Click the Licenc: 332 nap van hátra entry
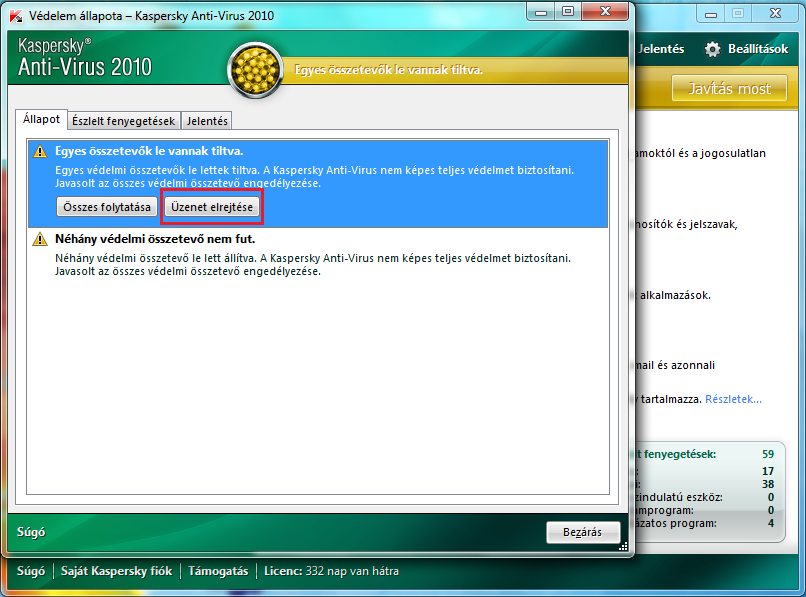 [331, 571]
